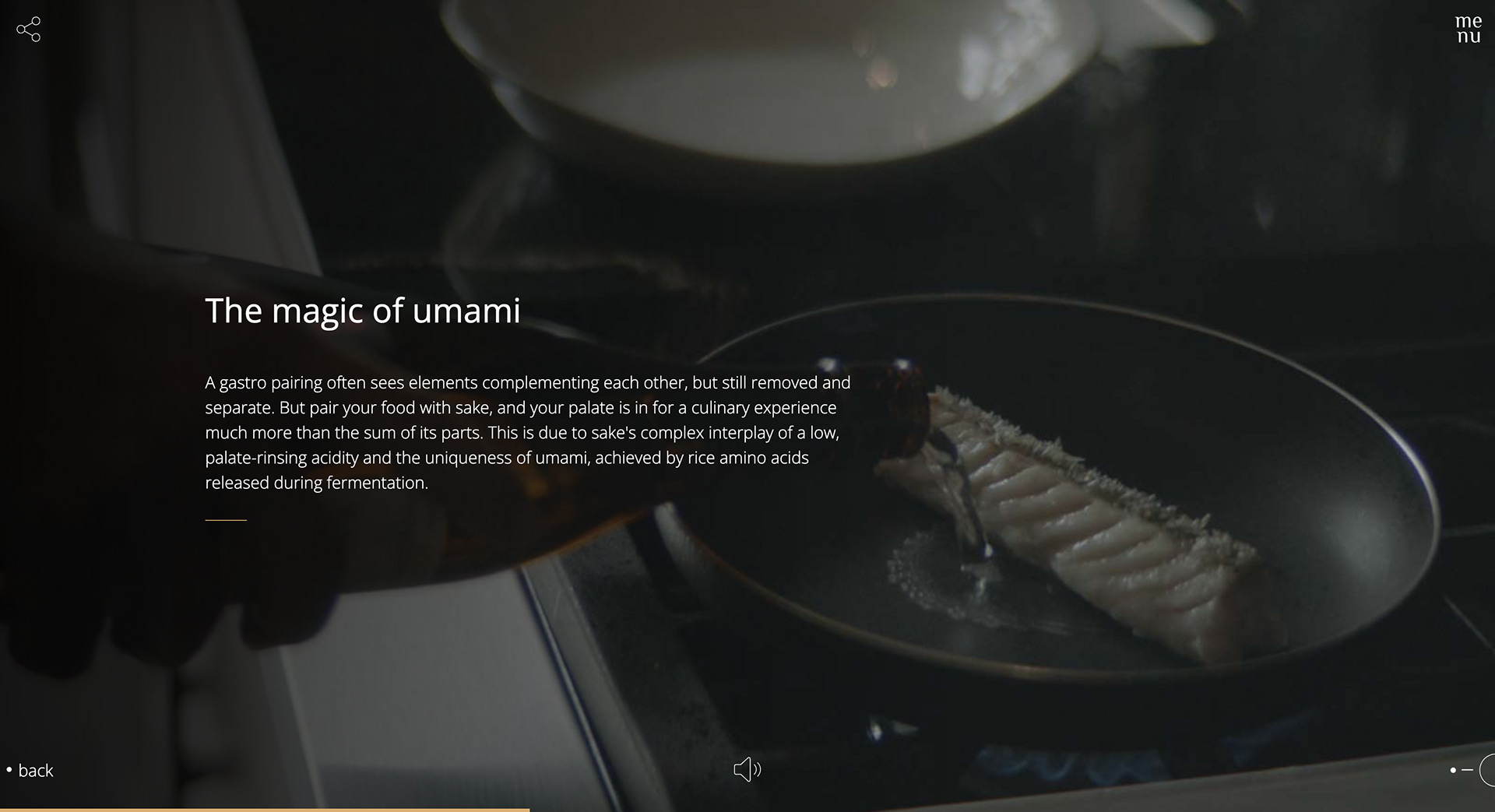
Task: Click the circular next-page button
Action: [x=1487, y=770]
